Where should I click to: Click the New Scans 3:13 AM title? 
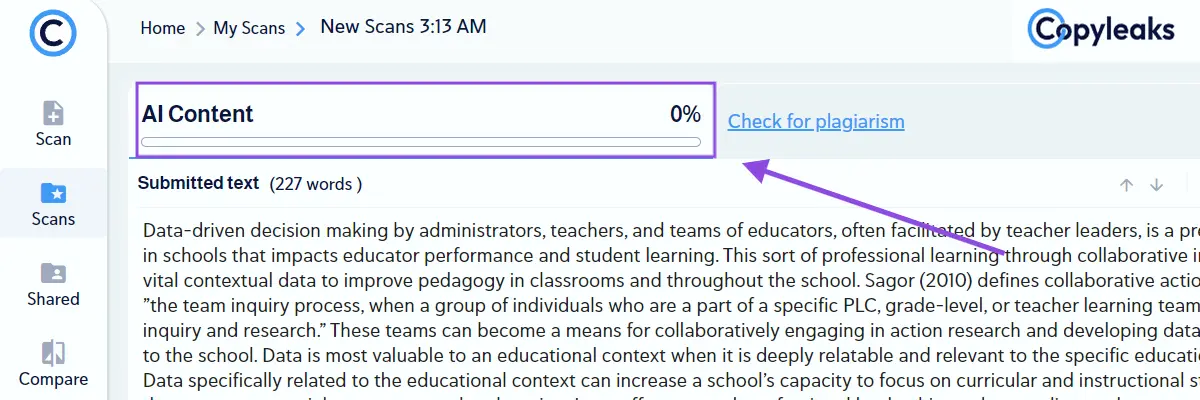point(403,27)
